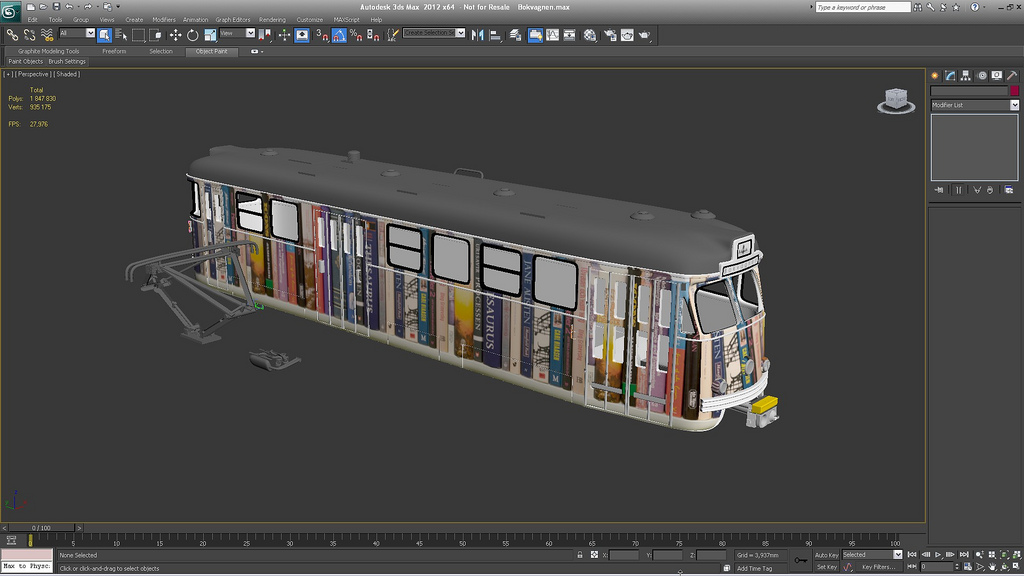1024x576 pixels.
Task: Open the MAXScript menu
Action: [346, 20]
